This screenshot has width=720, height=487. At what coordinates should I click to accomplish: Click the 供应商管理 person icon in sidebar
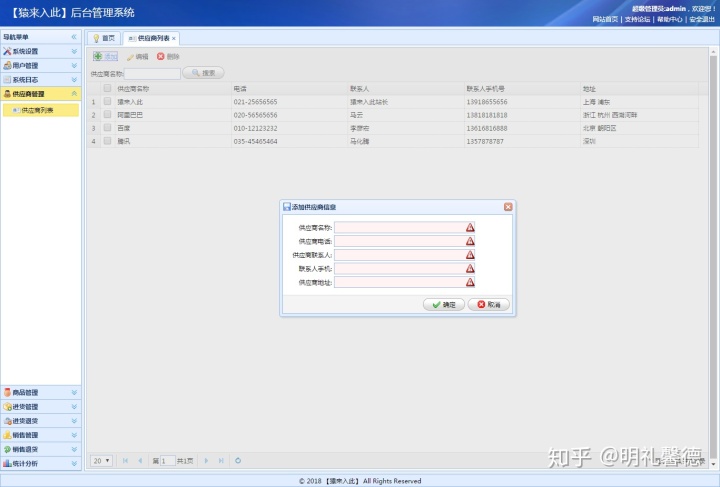coord(7,94)
